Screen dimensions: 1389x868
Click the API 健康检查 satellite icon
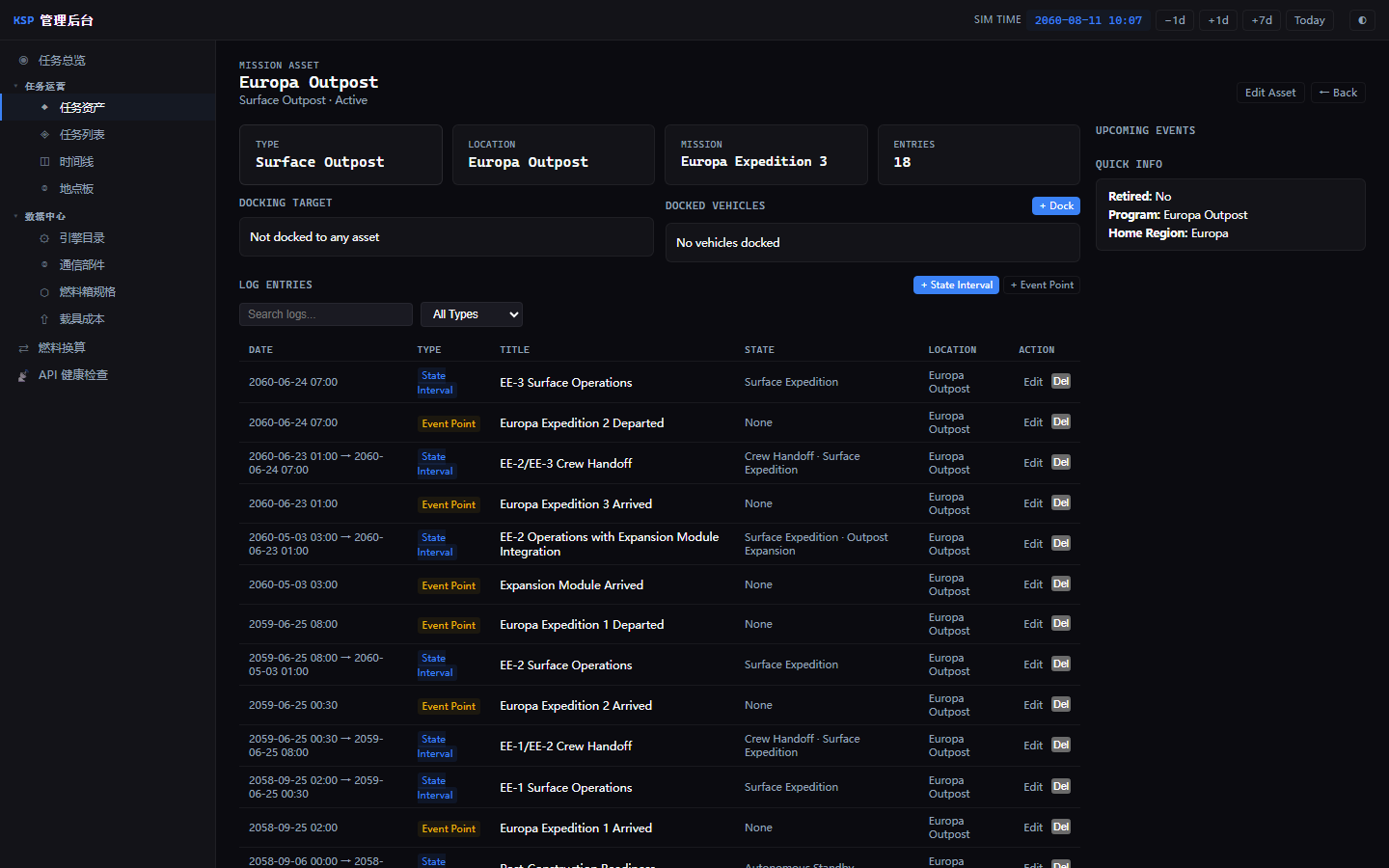tap(23, 375)
